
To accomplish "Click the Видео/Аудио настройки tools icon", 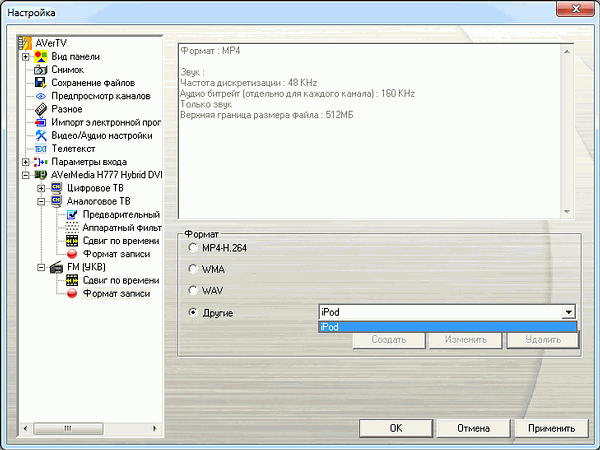I will click(x=41, y=135).
